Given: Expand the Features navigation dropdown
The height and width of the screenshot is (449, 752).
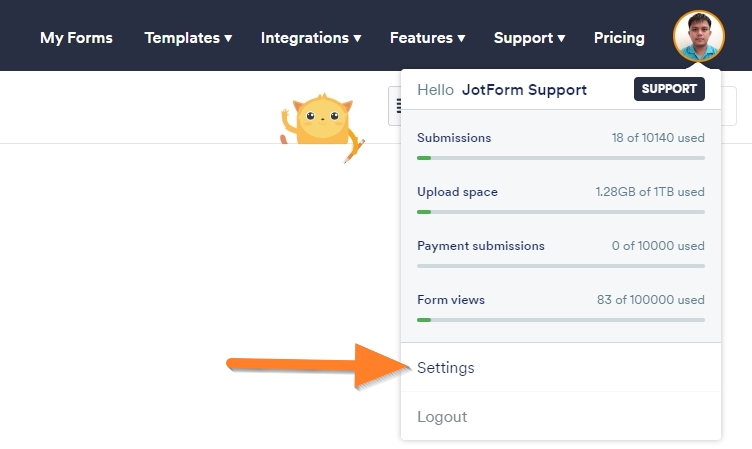Looking at the screenshot, I should coord(427,38).
